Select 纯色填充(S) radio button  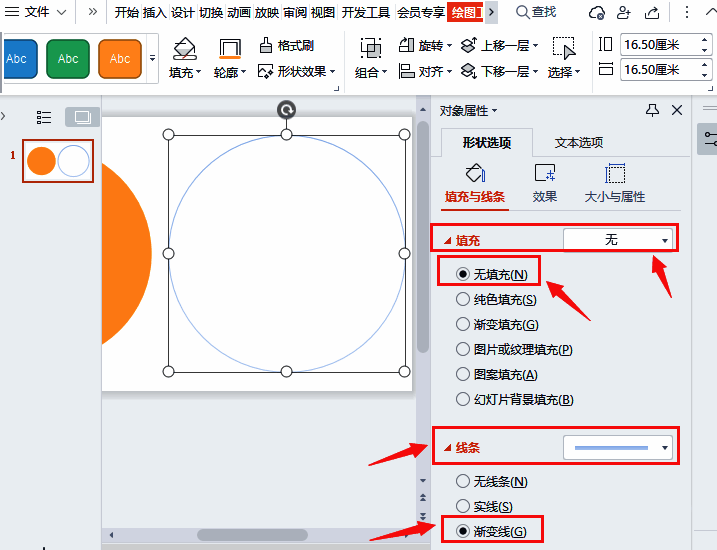tap(463, 299)
